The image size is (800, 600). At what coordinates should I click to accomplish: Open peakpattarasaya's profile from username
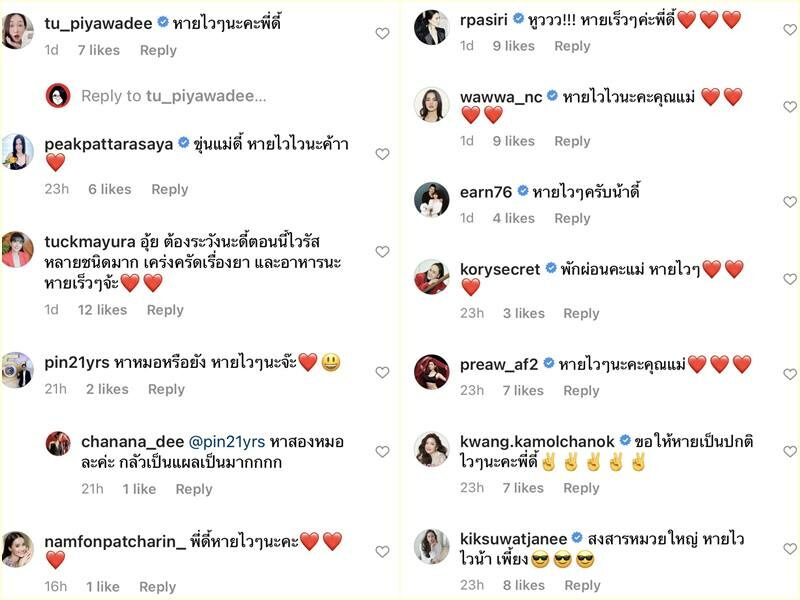point(109,144)
